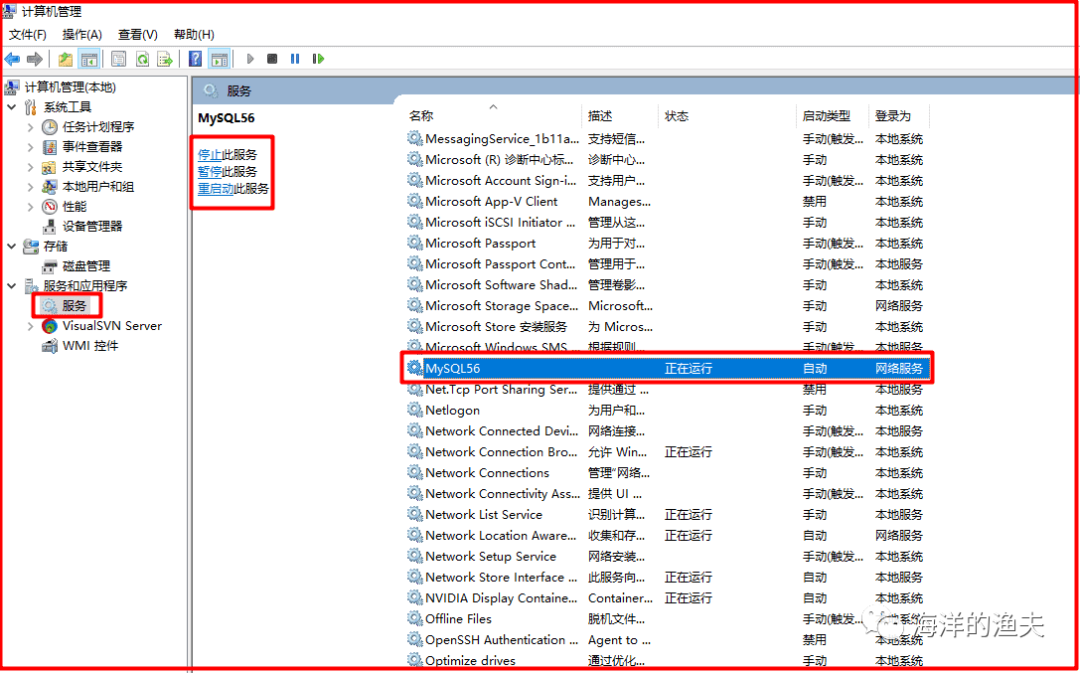Toggle the Show/Hide Action Pane toolbar icon

click(219, 59)
